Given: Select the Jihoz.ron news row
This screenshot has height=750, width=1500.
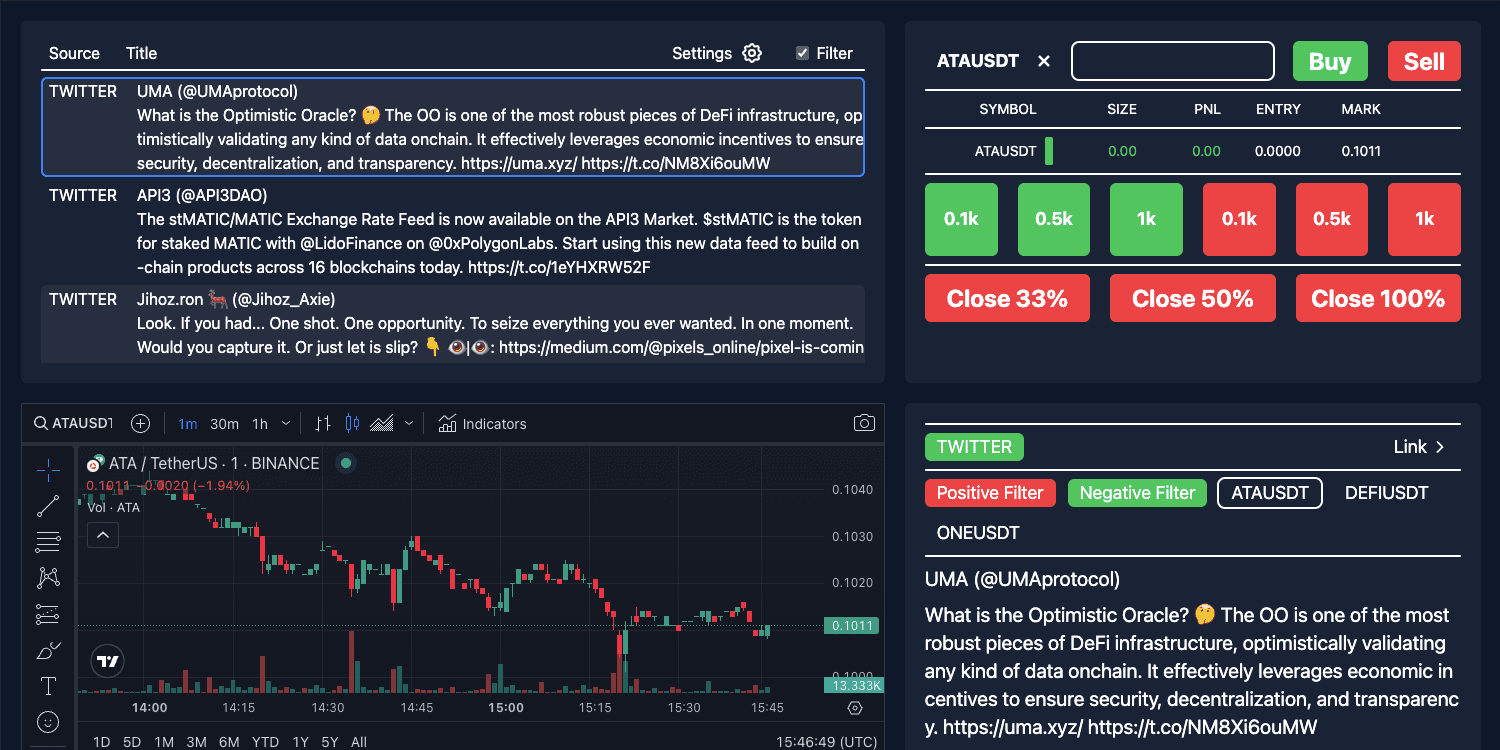Looking at the screenshot, I should 453,324.
